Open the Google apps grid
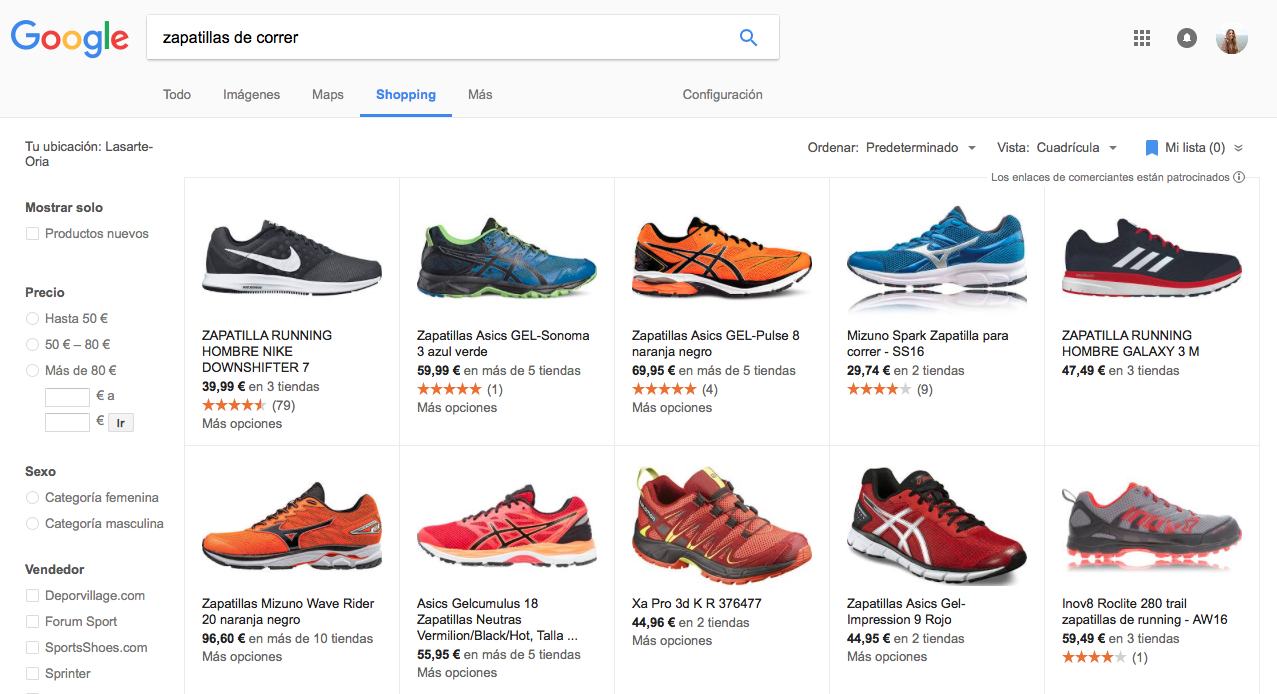1277x694 pixels. tap(1142, 38)
